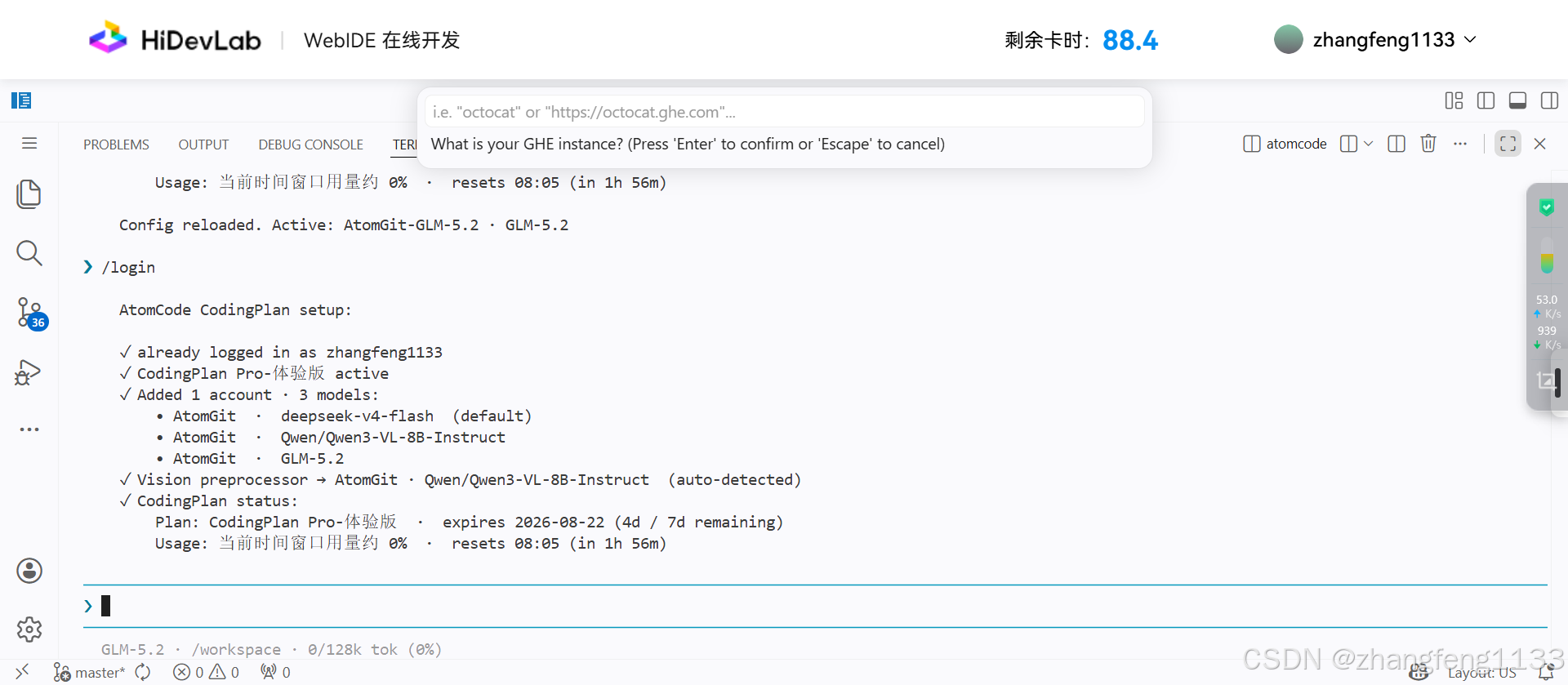Open zhangfeng1133 user account dropdown
Screen dimensions: 1568x685
[1395, 39]
